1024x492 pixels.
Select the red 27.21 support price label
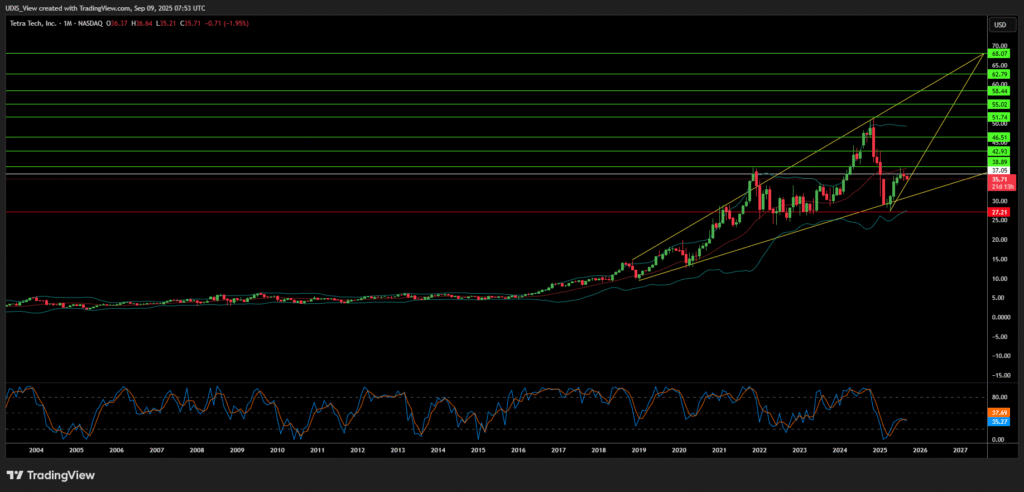pos(998,212)
